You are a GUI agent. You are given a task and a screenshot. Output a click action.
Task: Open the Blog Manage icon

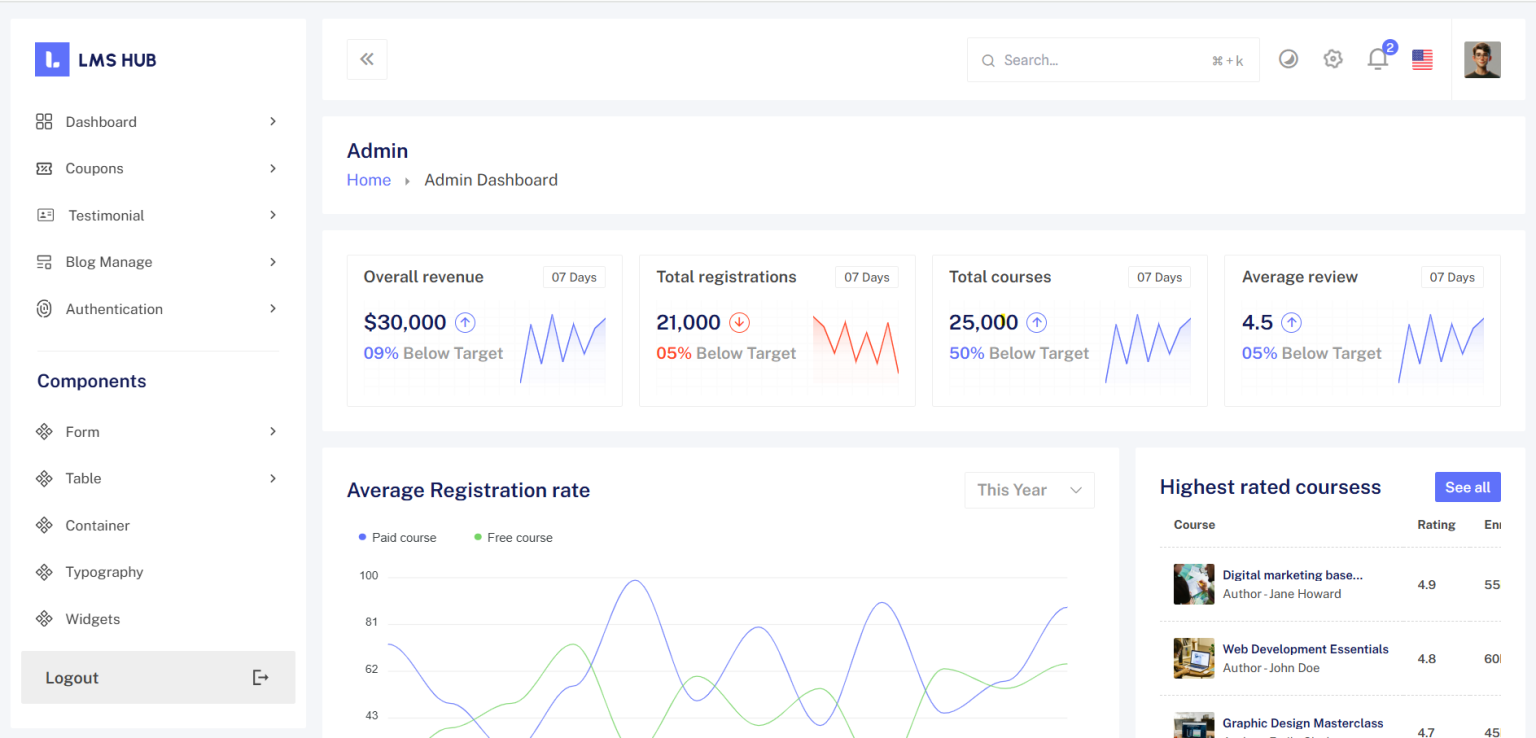coord(44,262)
